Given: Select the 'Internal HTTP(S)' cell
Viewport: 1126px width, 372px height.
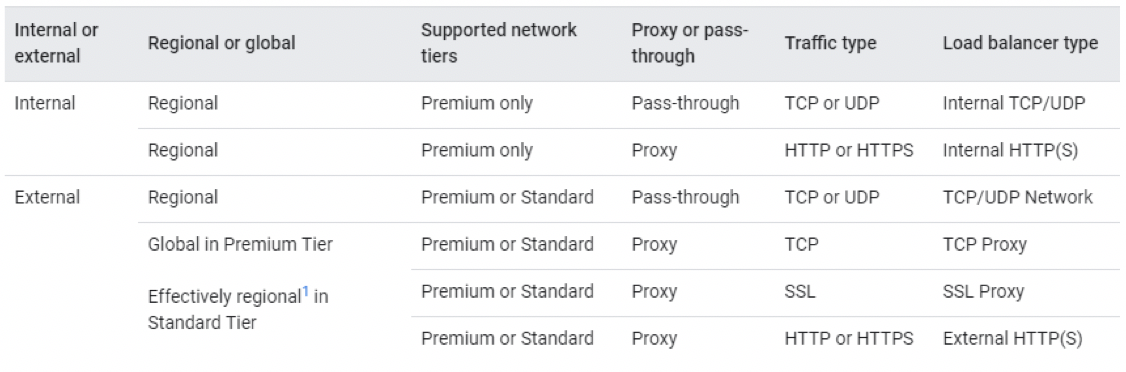Looking at the screenshot, I should pyautogui.click(x=1010, y=151).
